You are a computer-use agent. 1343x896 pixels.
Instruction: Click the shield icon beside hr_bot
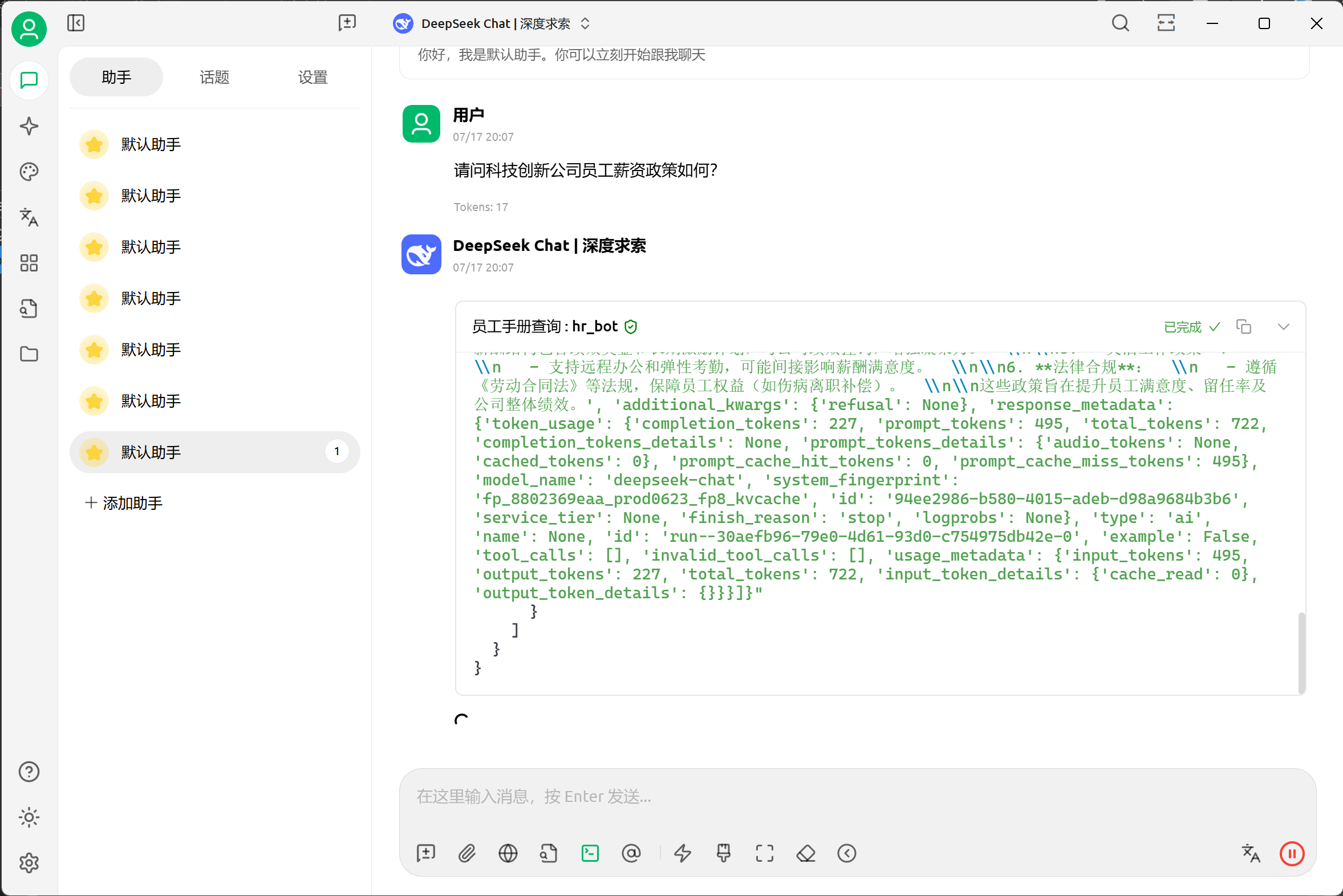coord(631,327)
